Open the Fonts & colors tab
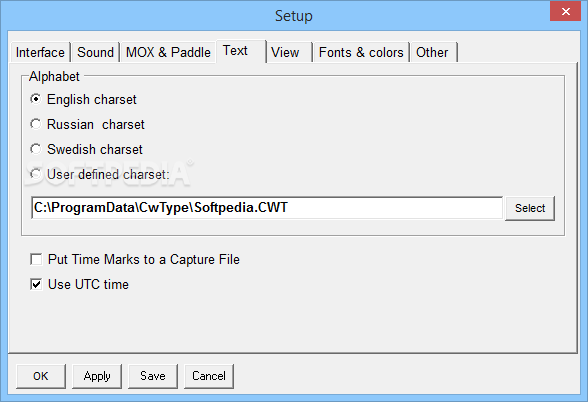The width and height of the screenshot is (588, 402). pos(361,52)
